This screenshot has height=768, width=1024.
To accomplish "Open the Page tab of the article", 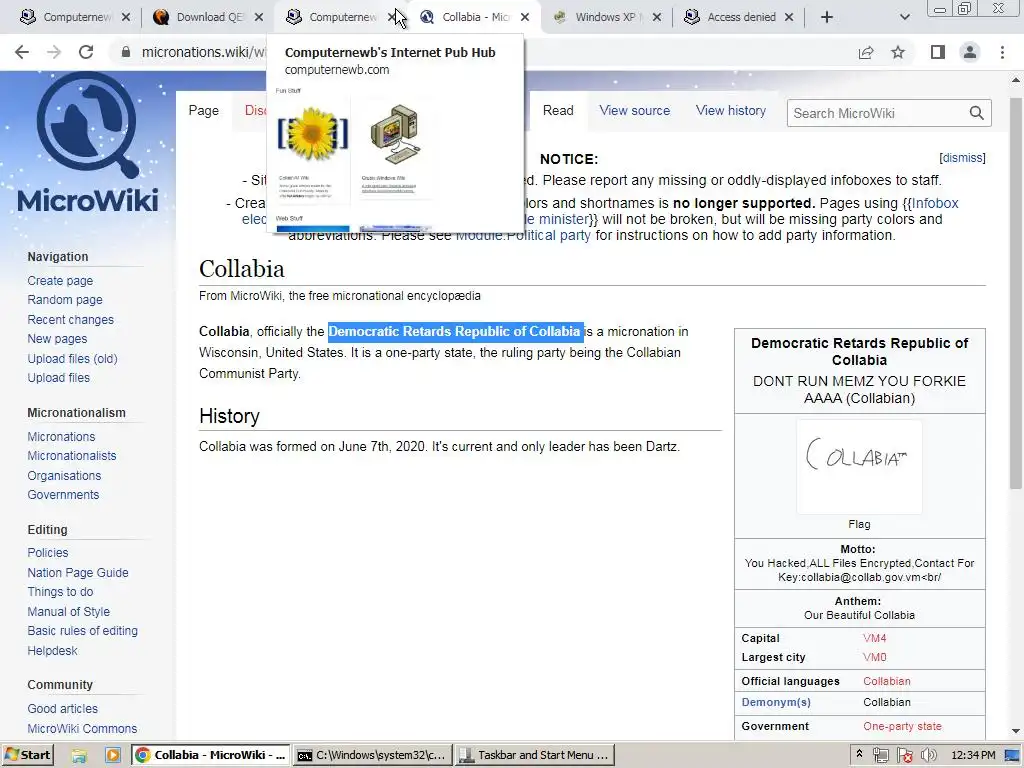I will [204, 110].
